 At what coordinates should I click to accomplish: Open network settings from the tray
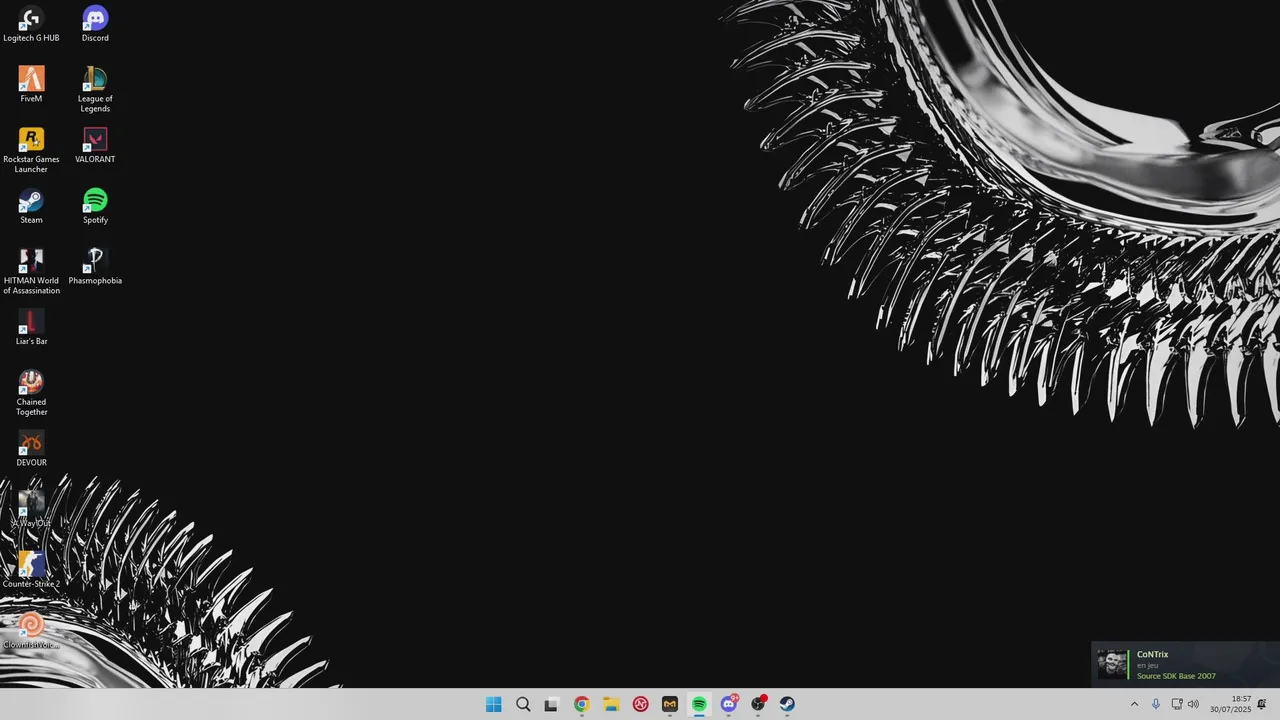(x=1177, y=704)
